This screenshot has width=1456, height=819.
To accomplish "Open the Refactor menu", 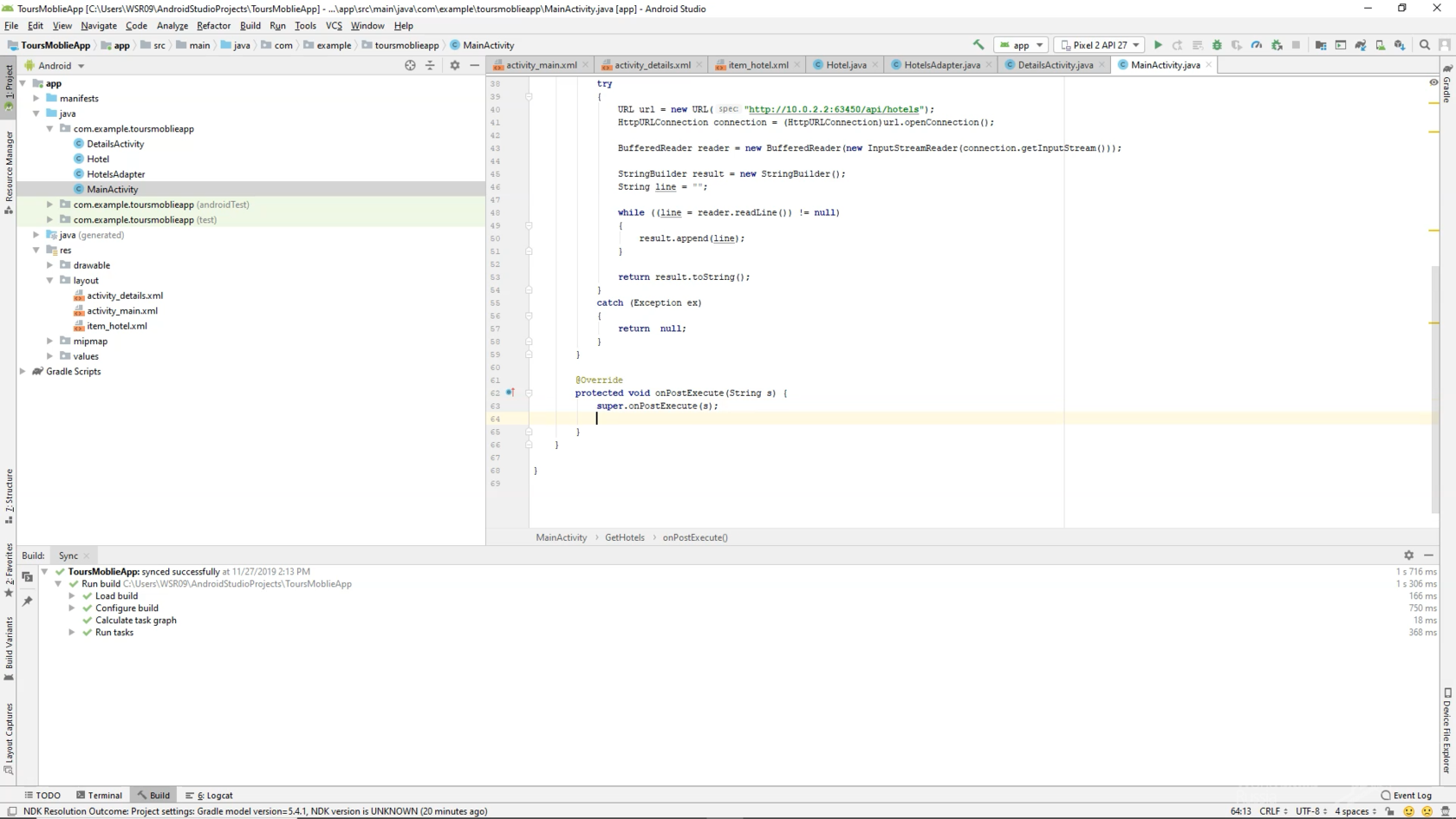I will 213,25.
